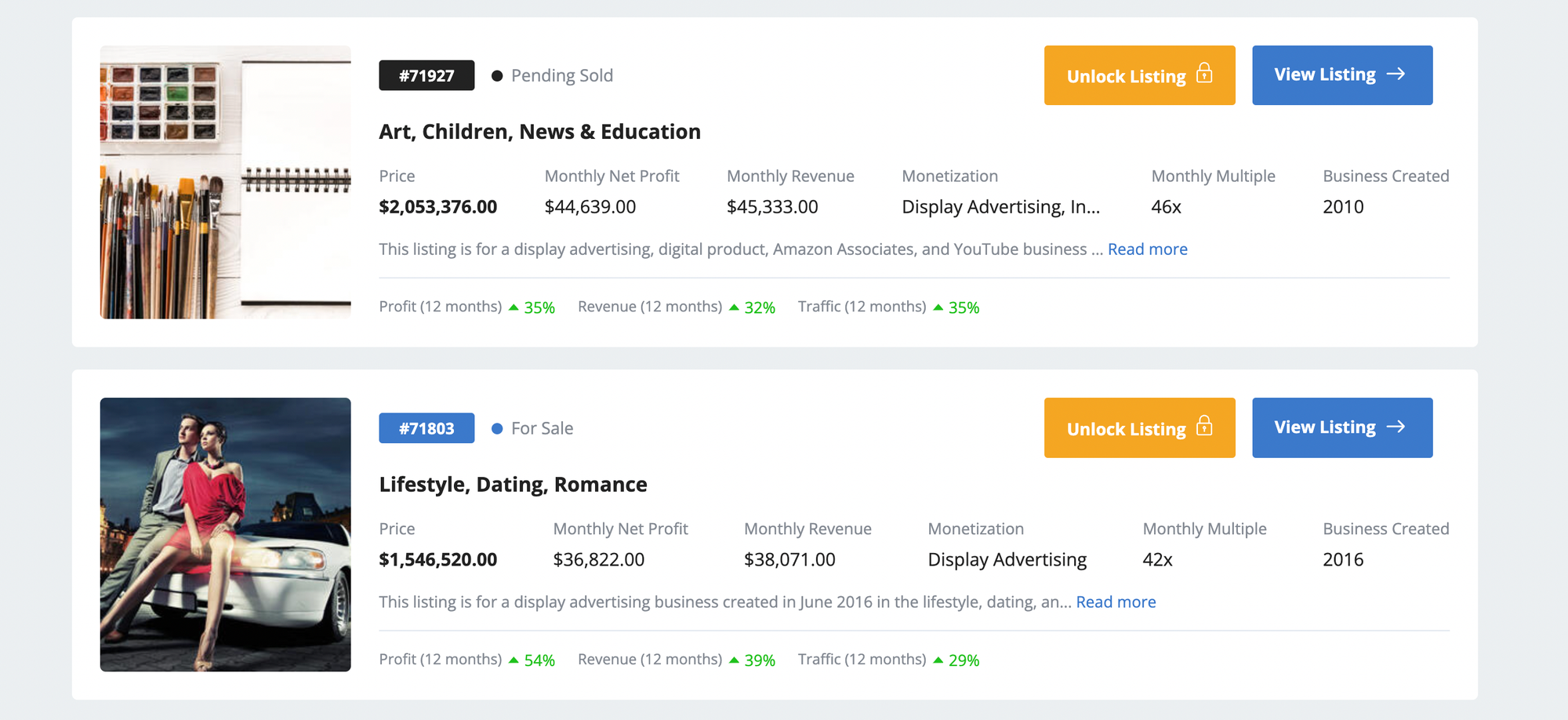Click the status dot next to For Sale
The height and width of the screenshot is (720, 1568).
click(496, 427)
